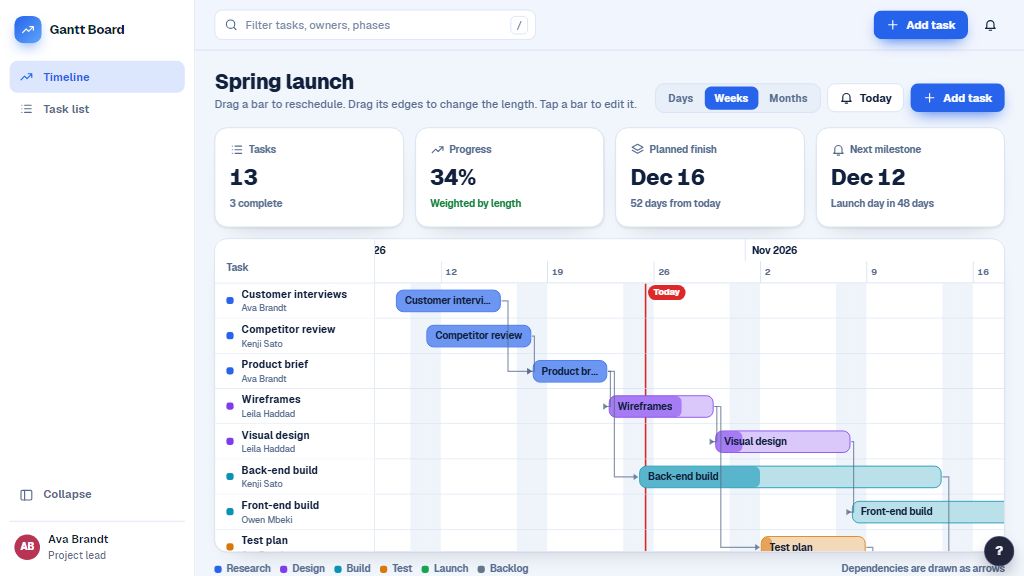
Task: Focus the filter tasks search field
Action: tap(375, 25)
